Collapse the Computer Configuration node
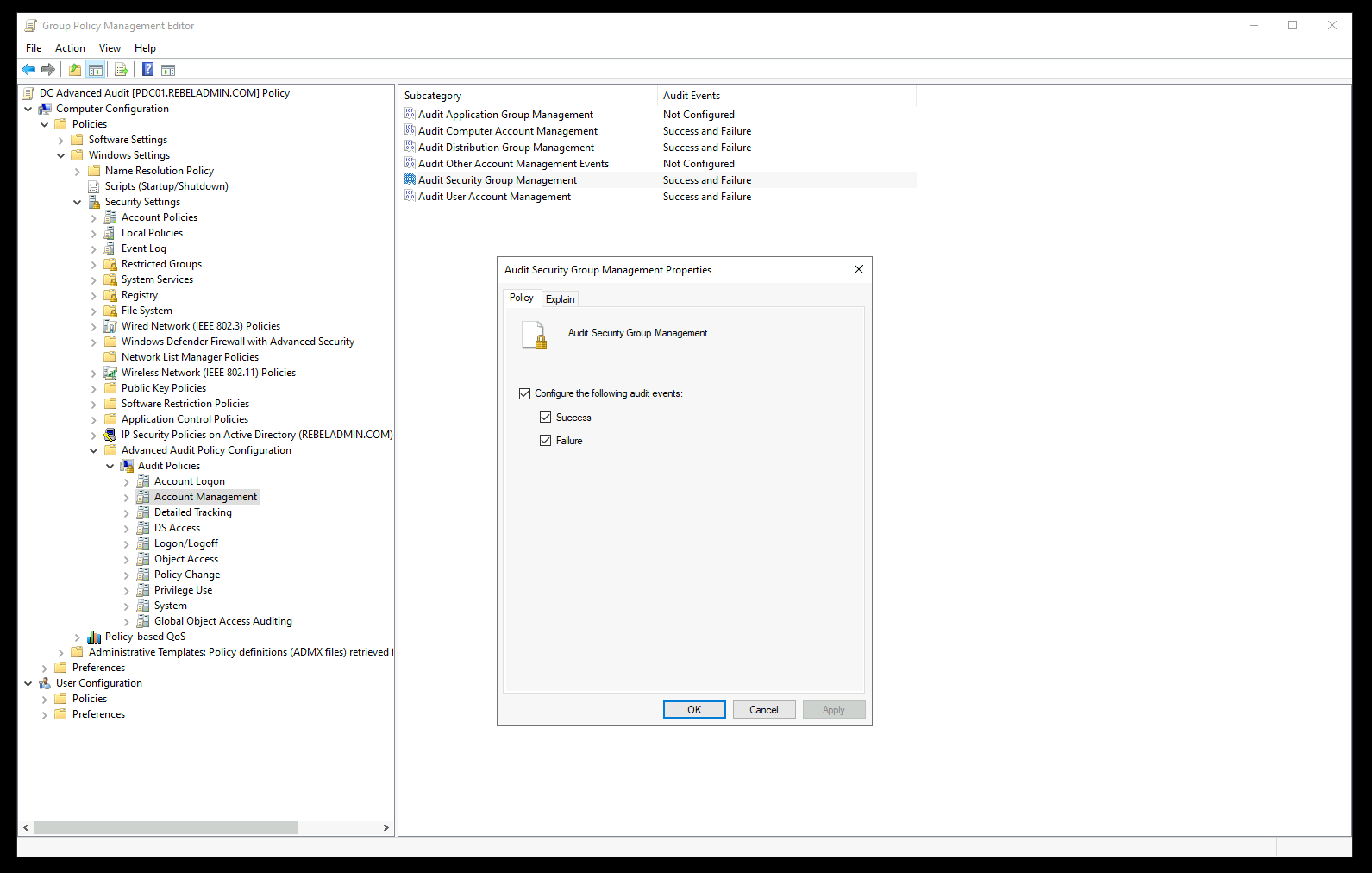 28,109
